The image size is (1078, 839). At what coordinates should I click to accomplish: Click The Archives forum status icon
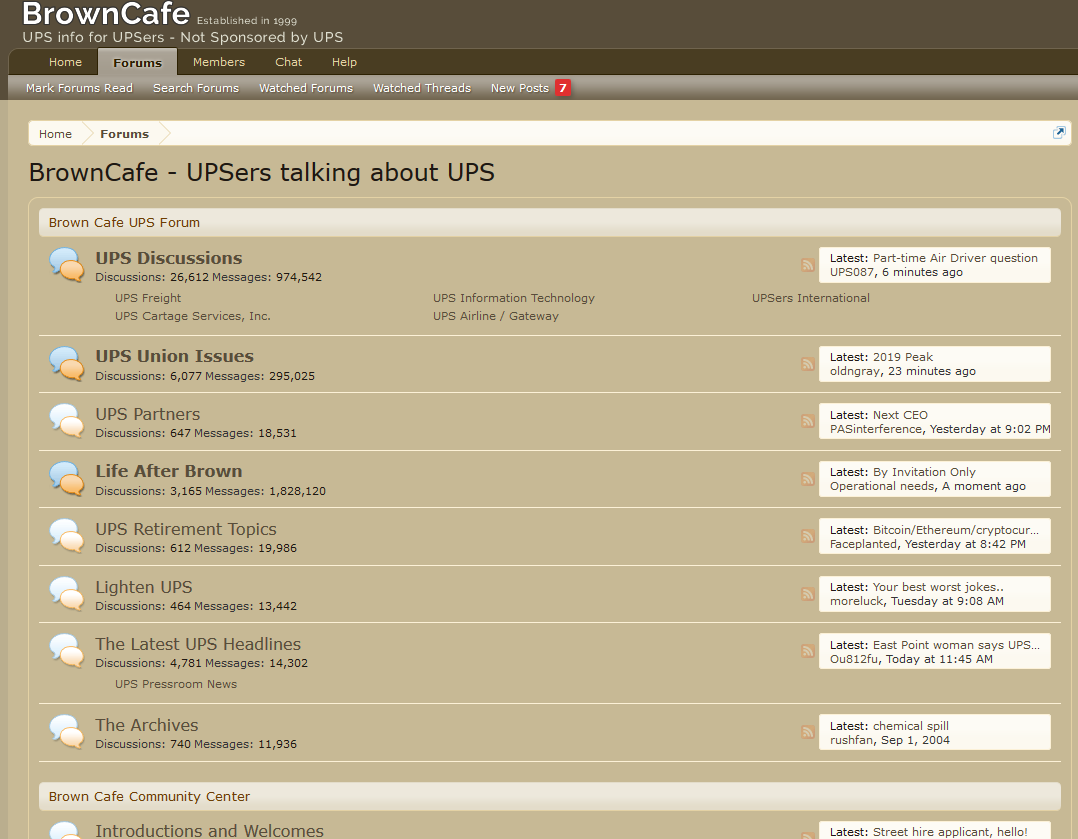pyautogui.click(x=67, y=731)
